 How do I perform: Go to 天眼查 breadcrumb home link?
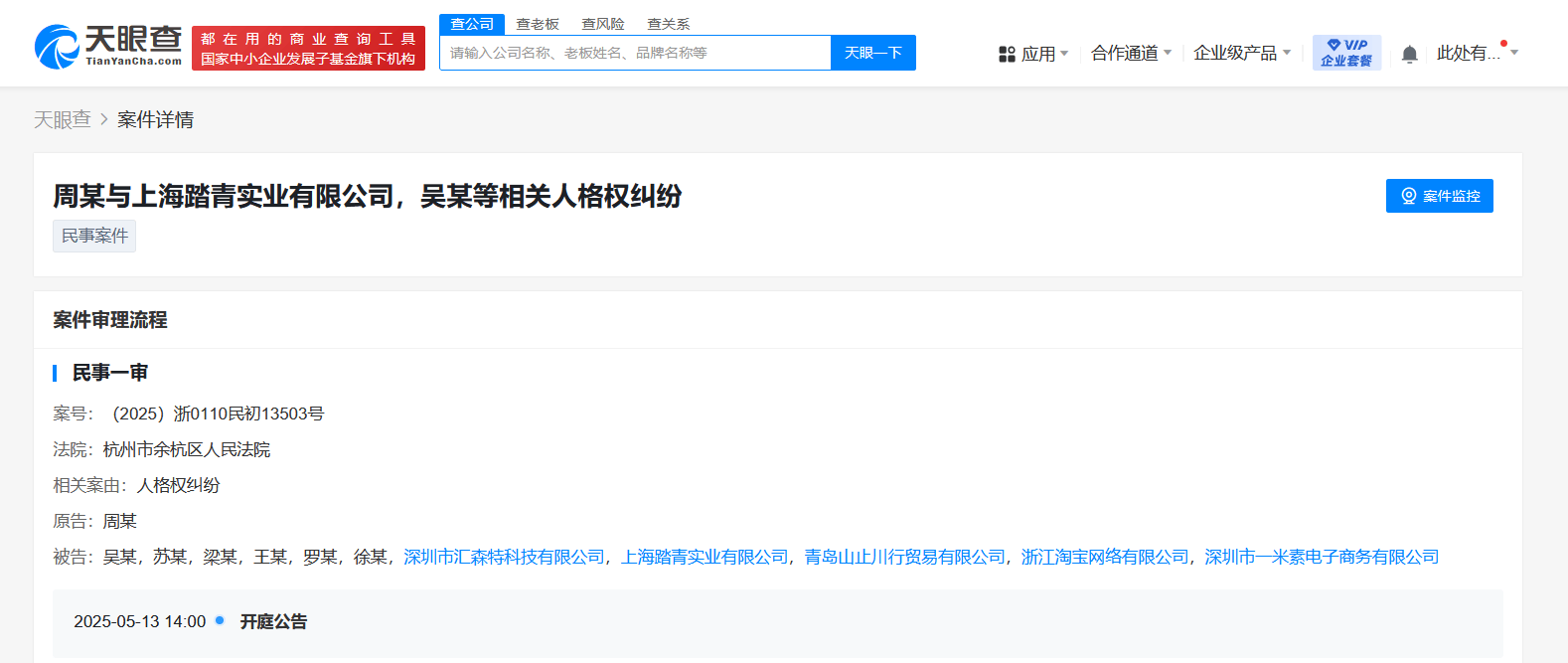[x=63, y=119]
